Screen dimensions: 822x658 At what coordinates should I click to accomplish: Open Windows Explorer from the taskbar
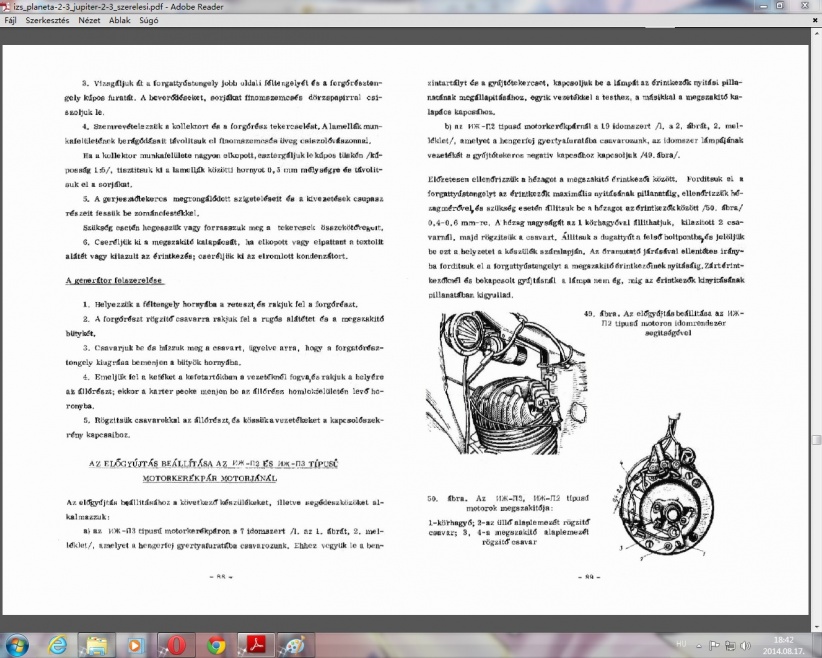point(97,644)
